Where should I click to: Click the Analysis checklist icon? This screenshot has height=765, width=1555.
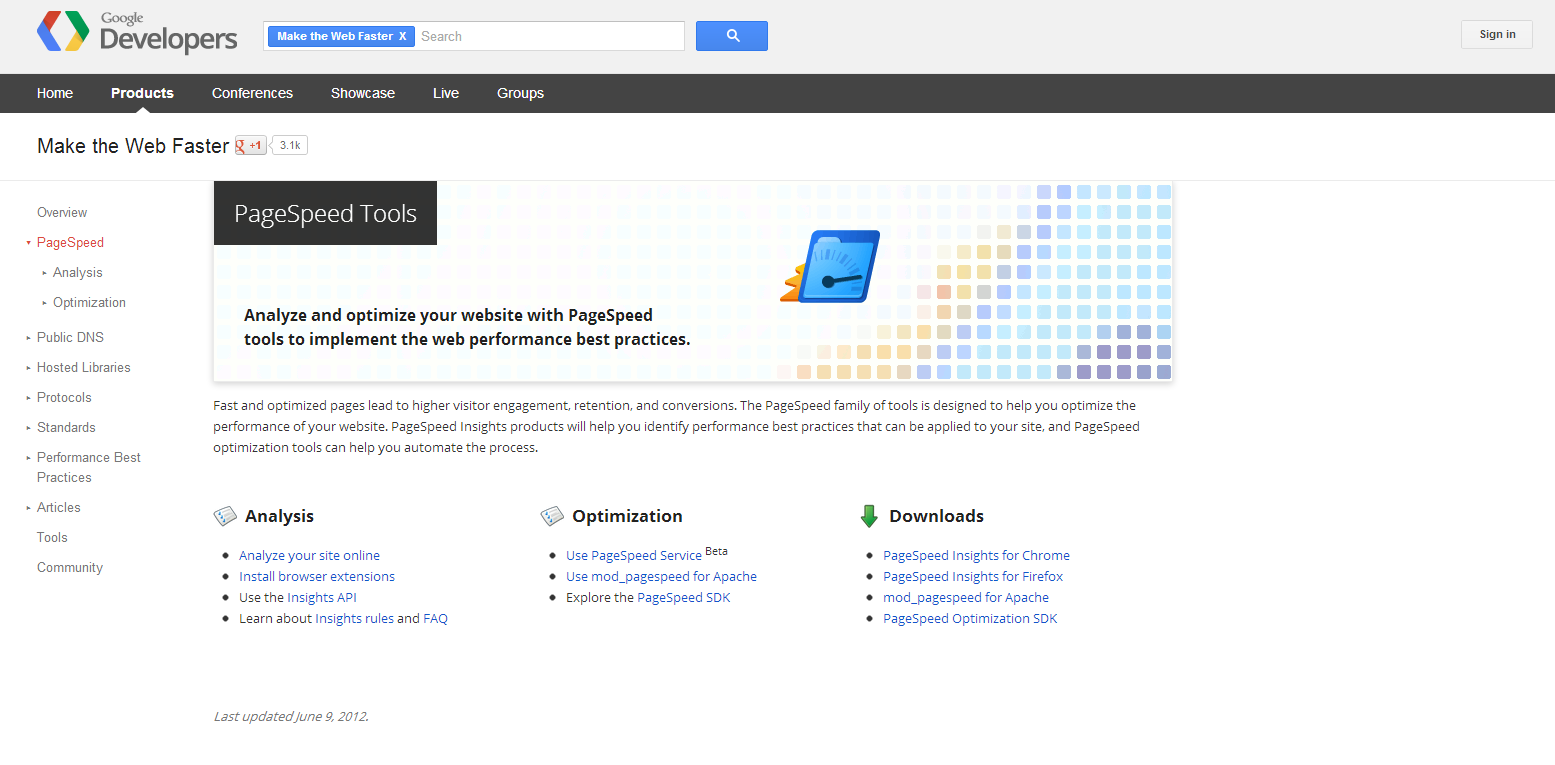click(x=225, y=516)
